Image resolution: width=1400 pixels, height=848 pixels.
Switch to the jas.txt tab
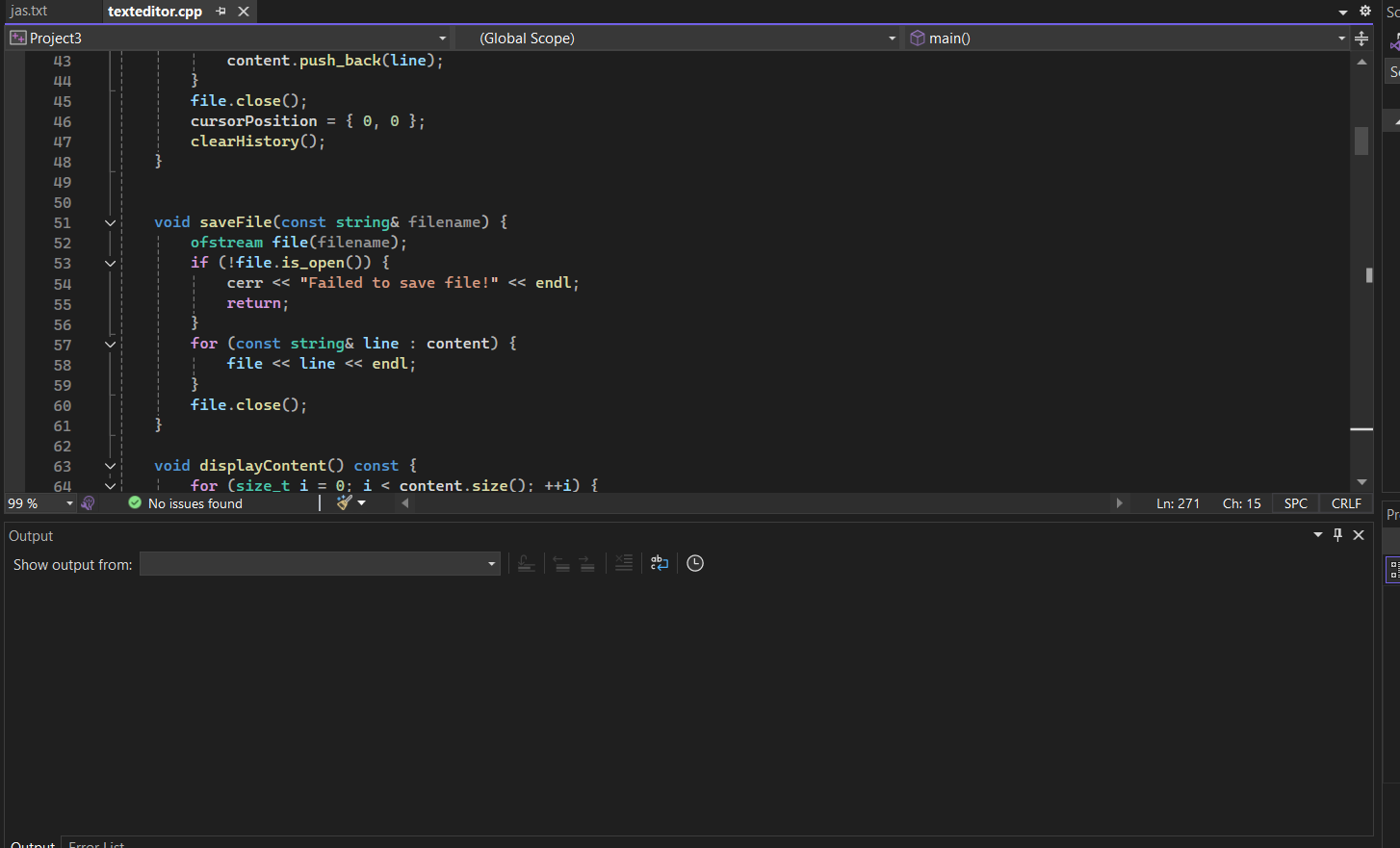30,12
